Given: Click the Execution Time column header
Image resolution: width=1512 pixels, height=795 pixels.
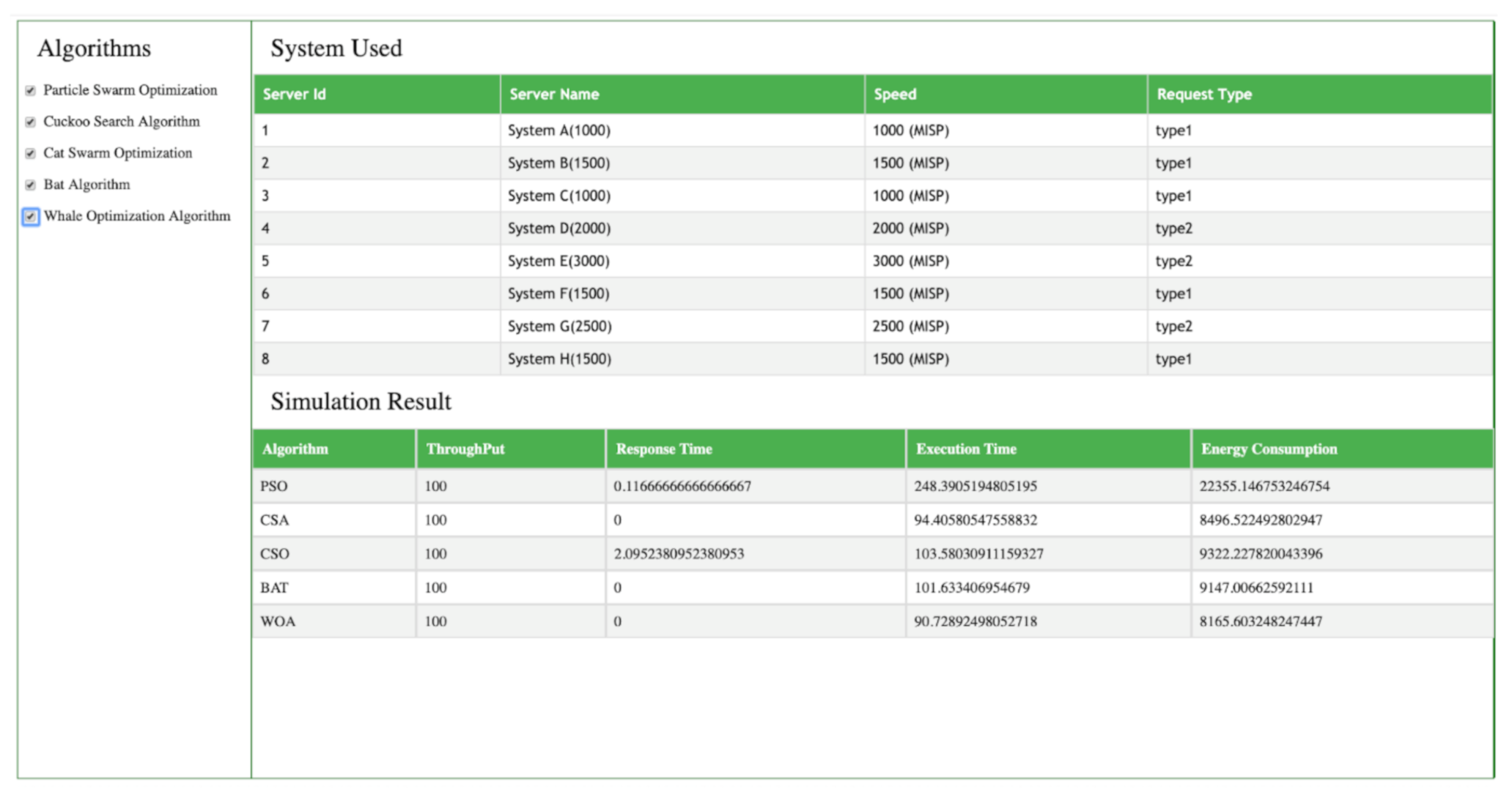Looking at the screenshot, I should pyautogui.click(x=966, y=449).
